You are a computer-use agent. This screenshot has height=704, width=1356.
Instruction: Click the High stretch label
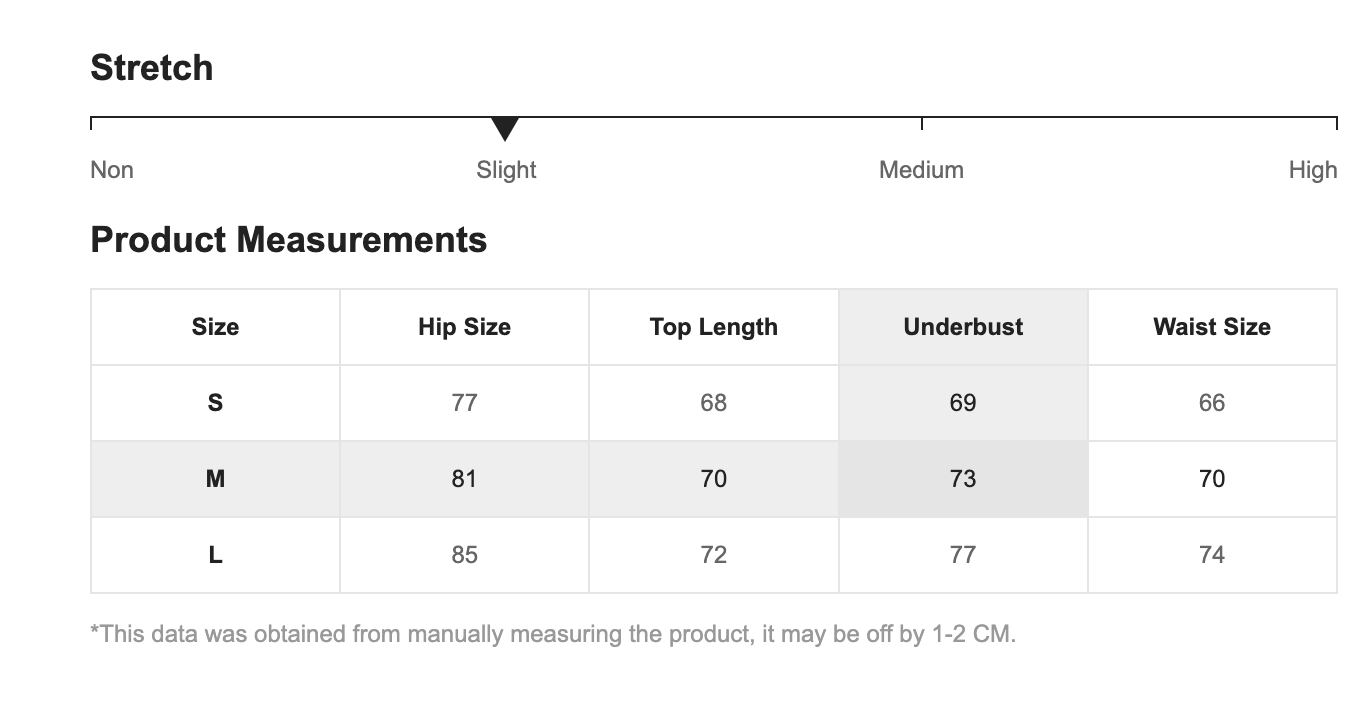(x=1312, y=170)
